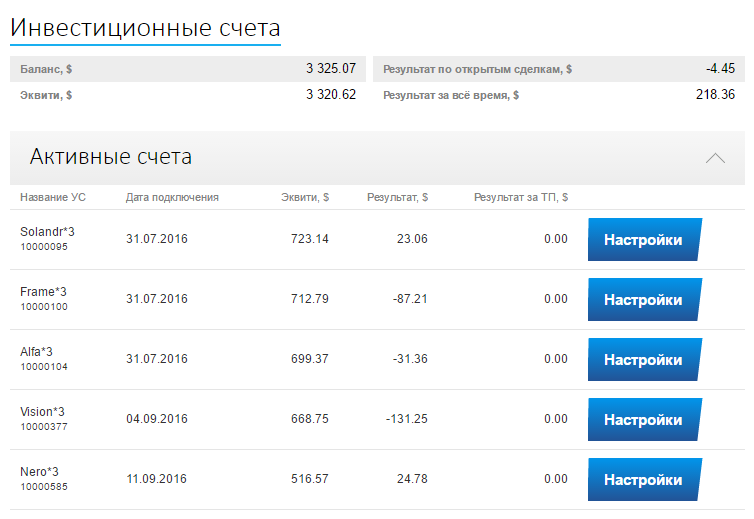The height and width of the screenshot is (519, 754).
Task: Click the Vision*3 account name
Action: (x=42, y=412)
